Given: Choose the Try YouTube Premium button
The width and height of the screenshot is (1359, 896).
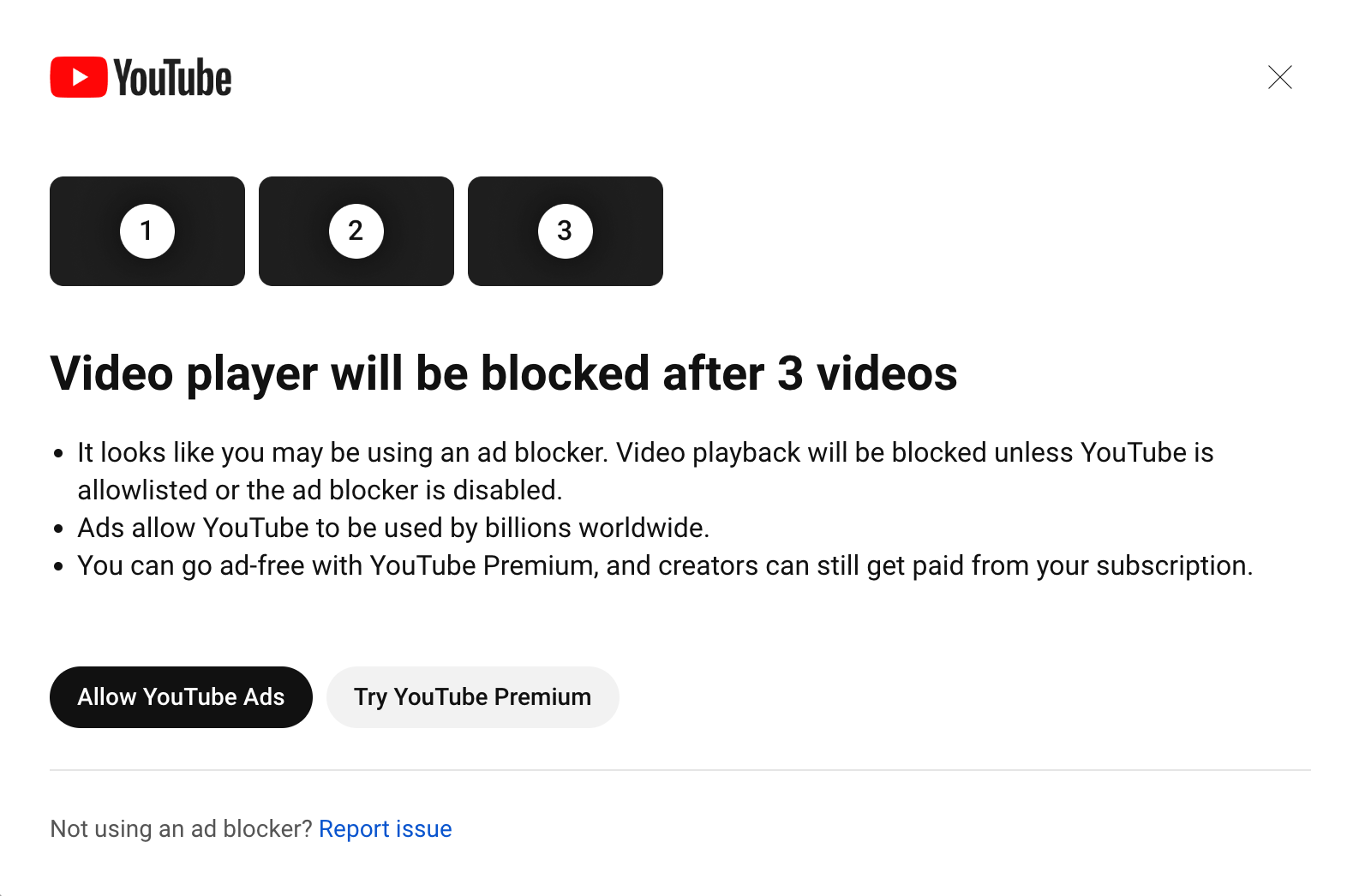Looking at the screenshot, I should [473, 697].
